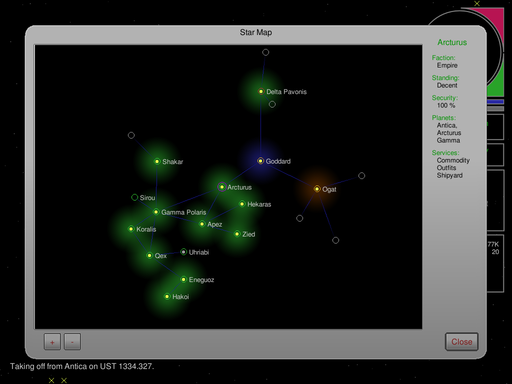
Task: Select the Goddard star system
Action: (x=260, y=161)
